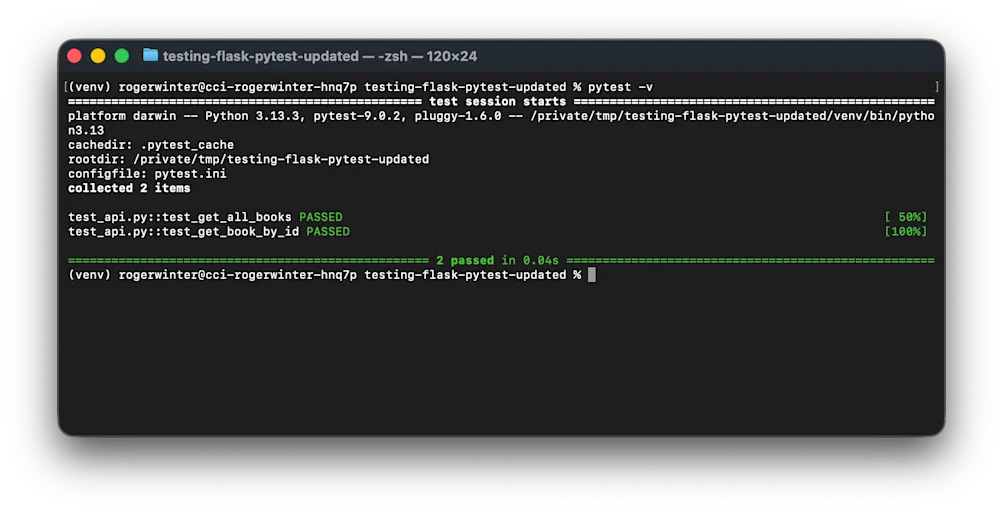Maximize the terminal with the green button
This screenshot has width=1003, height=513.
pos(122,56)
